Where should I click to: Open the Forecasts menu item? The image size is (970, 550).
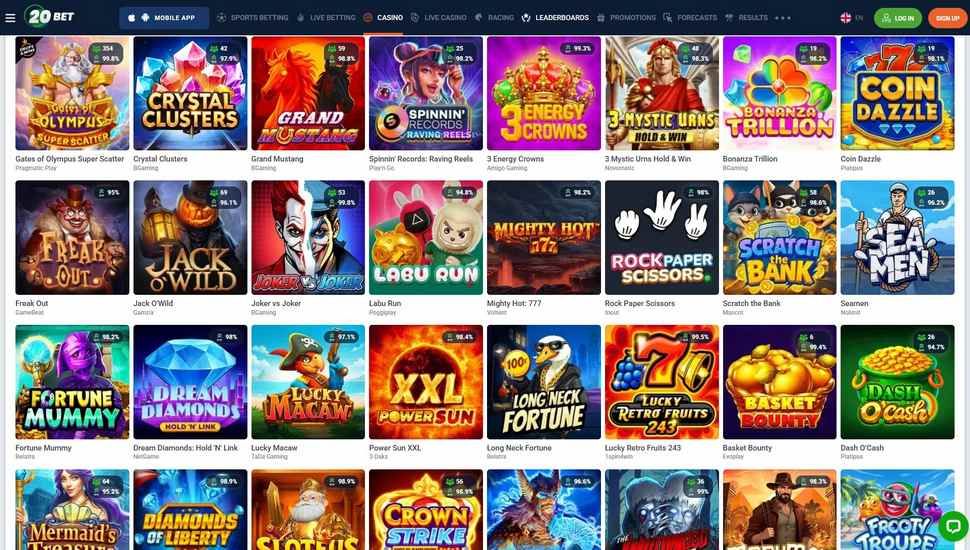(690, 18)
